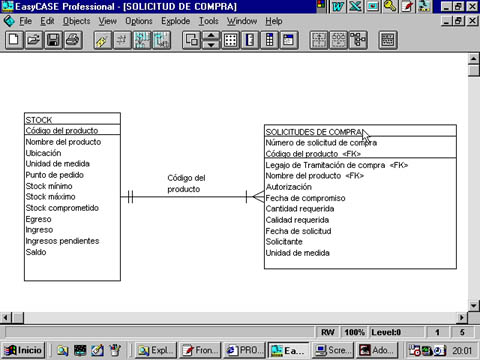Screen dimensions: 480x360
Task: Print the diagram with the printer icon
Action: click(73, 40)
